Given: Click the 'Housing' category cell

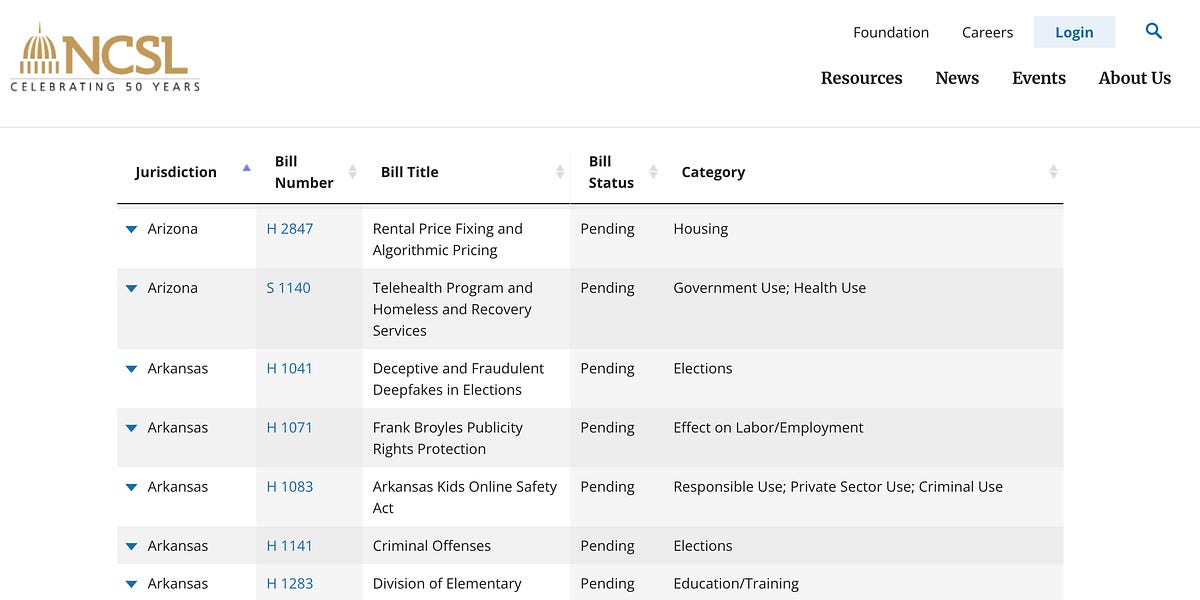Looking at the screenshot, I should [x=701, y=229].
